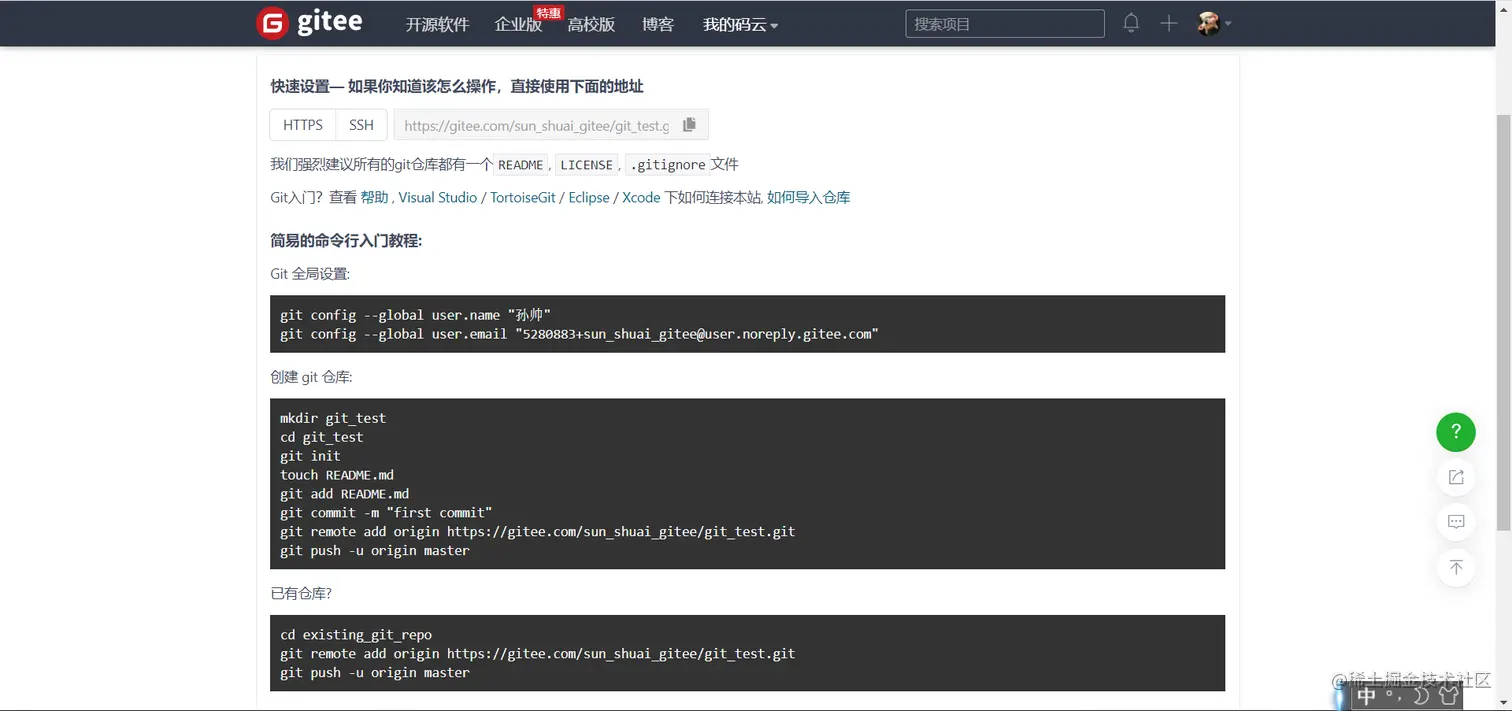Viewport: 1512px width, 711px height.
Task: Click the git init line
Action: [x=310, y=456]
